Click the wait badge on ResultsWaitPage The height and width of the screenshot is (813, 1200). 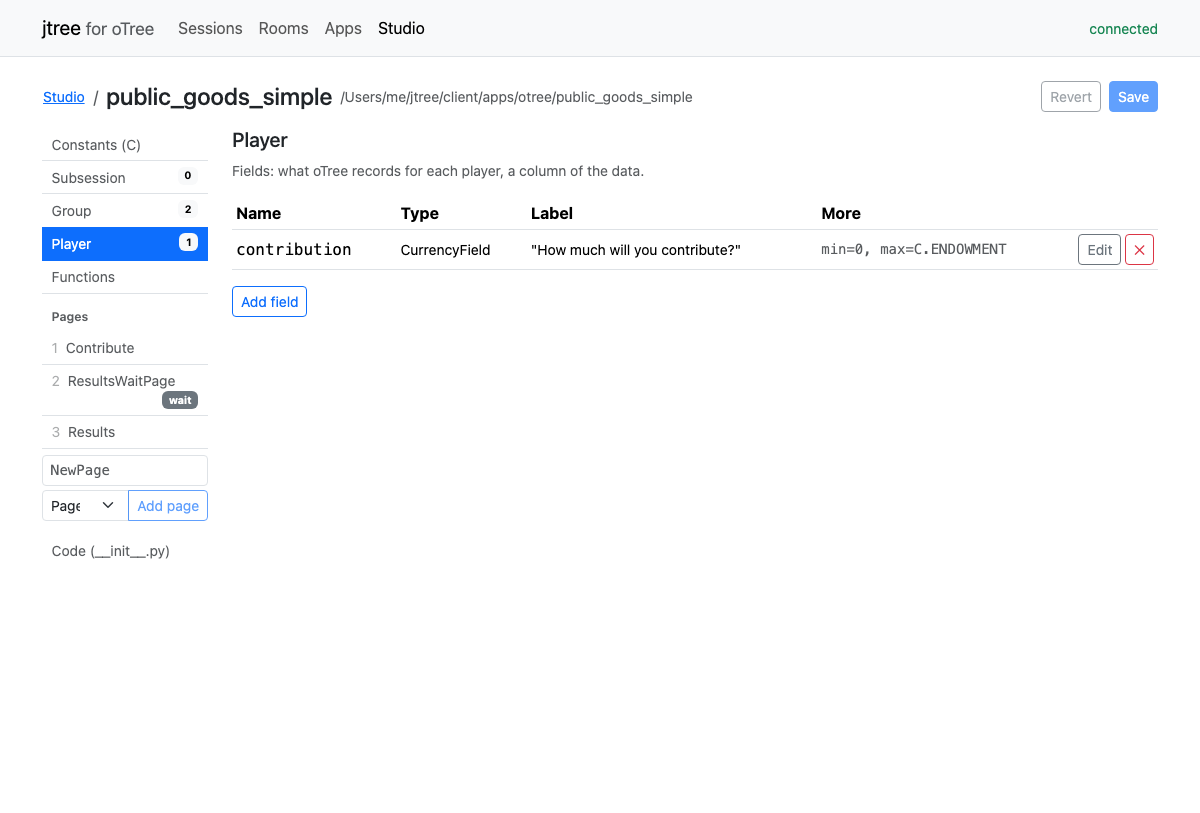coord(180,400)
